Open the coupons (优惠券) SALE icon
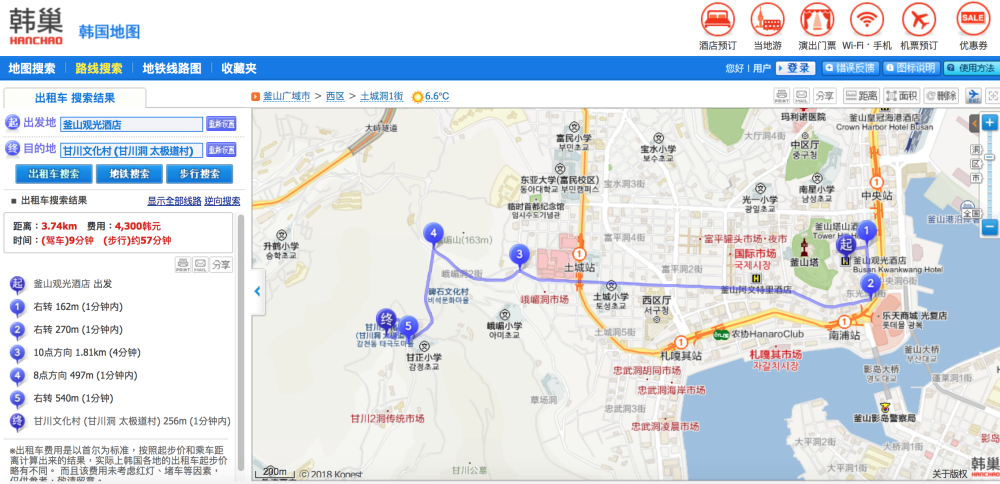 tap(973, 20)
